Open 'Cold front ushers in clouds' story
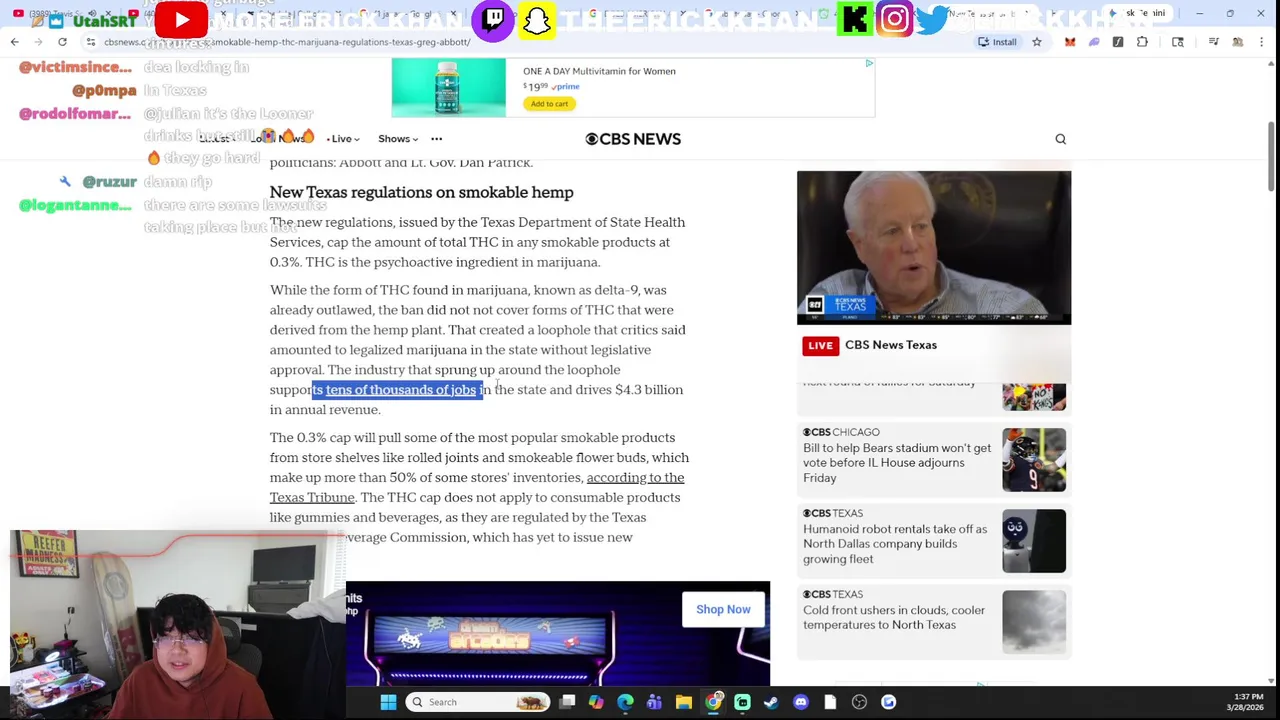 [894, 618]
